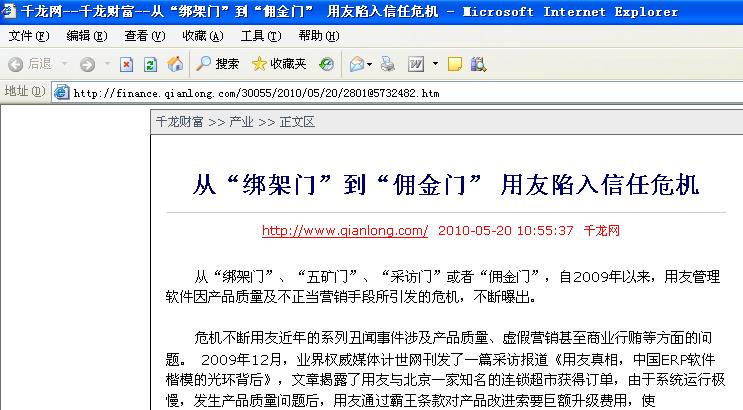Go to the Home page icon

(175, 64)
